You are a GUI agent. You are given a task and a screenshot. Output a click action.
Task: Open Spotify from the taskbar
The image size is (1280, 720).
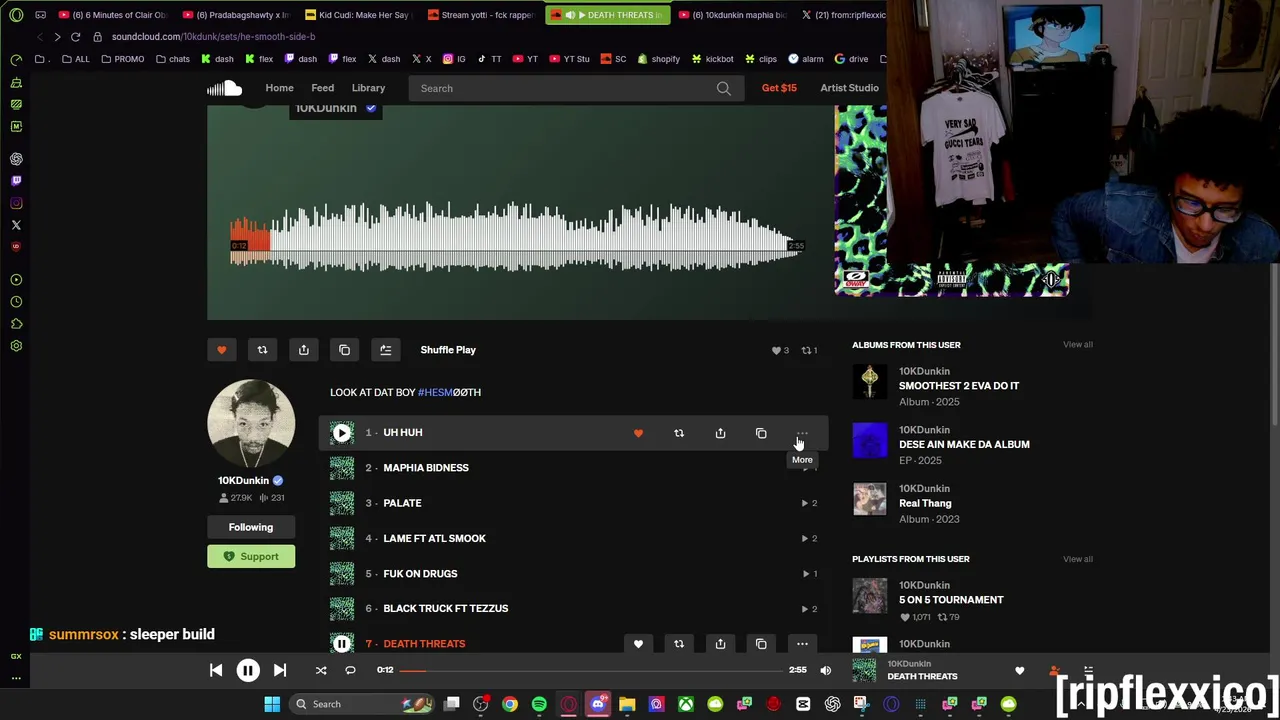click(539, 704)
